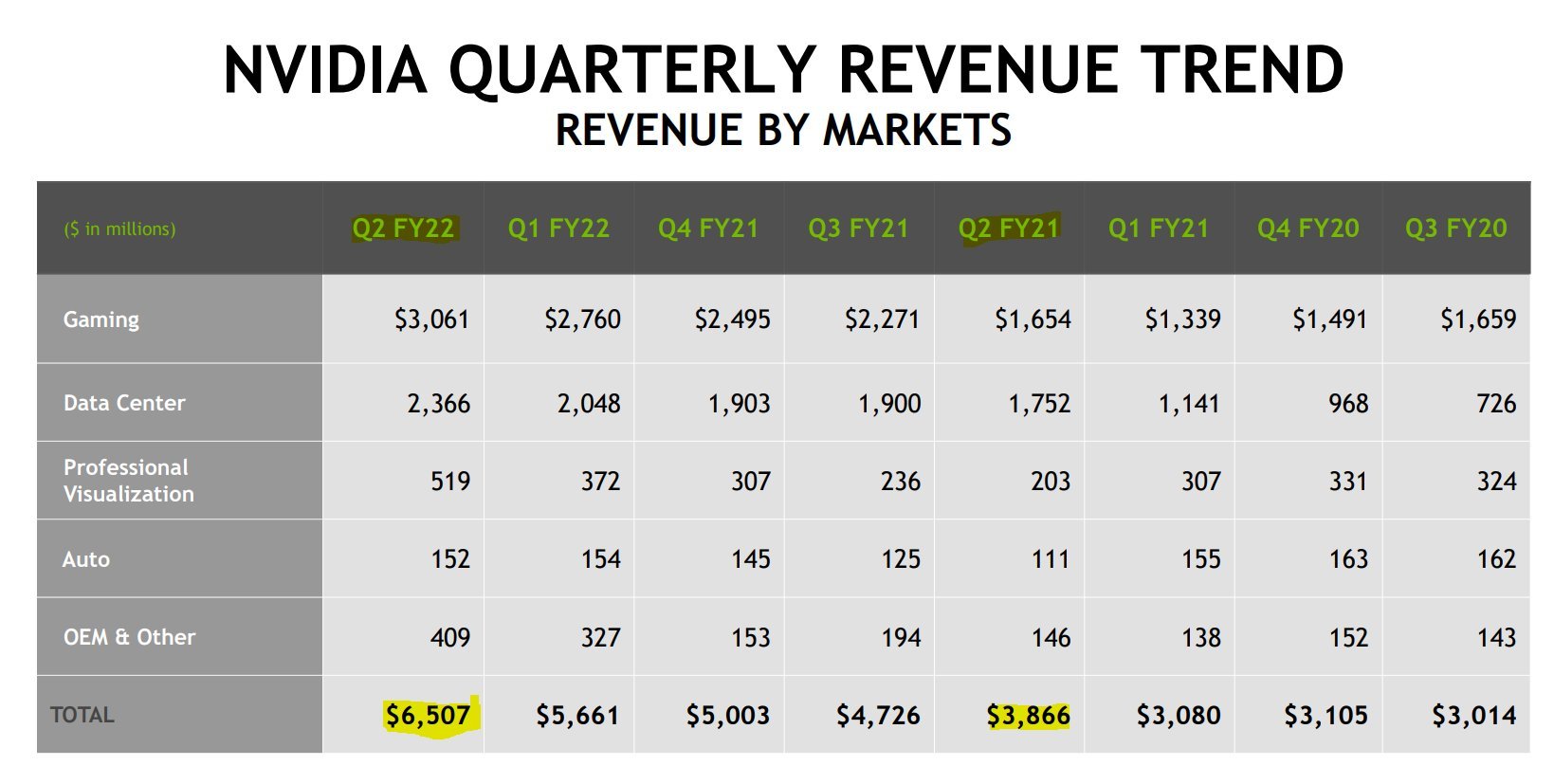
Task: Click the 'TOTAL' row label
Action: coord(82,715)
